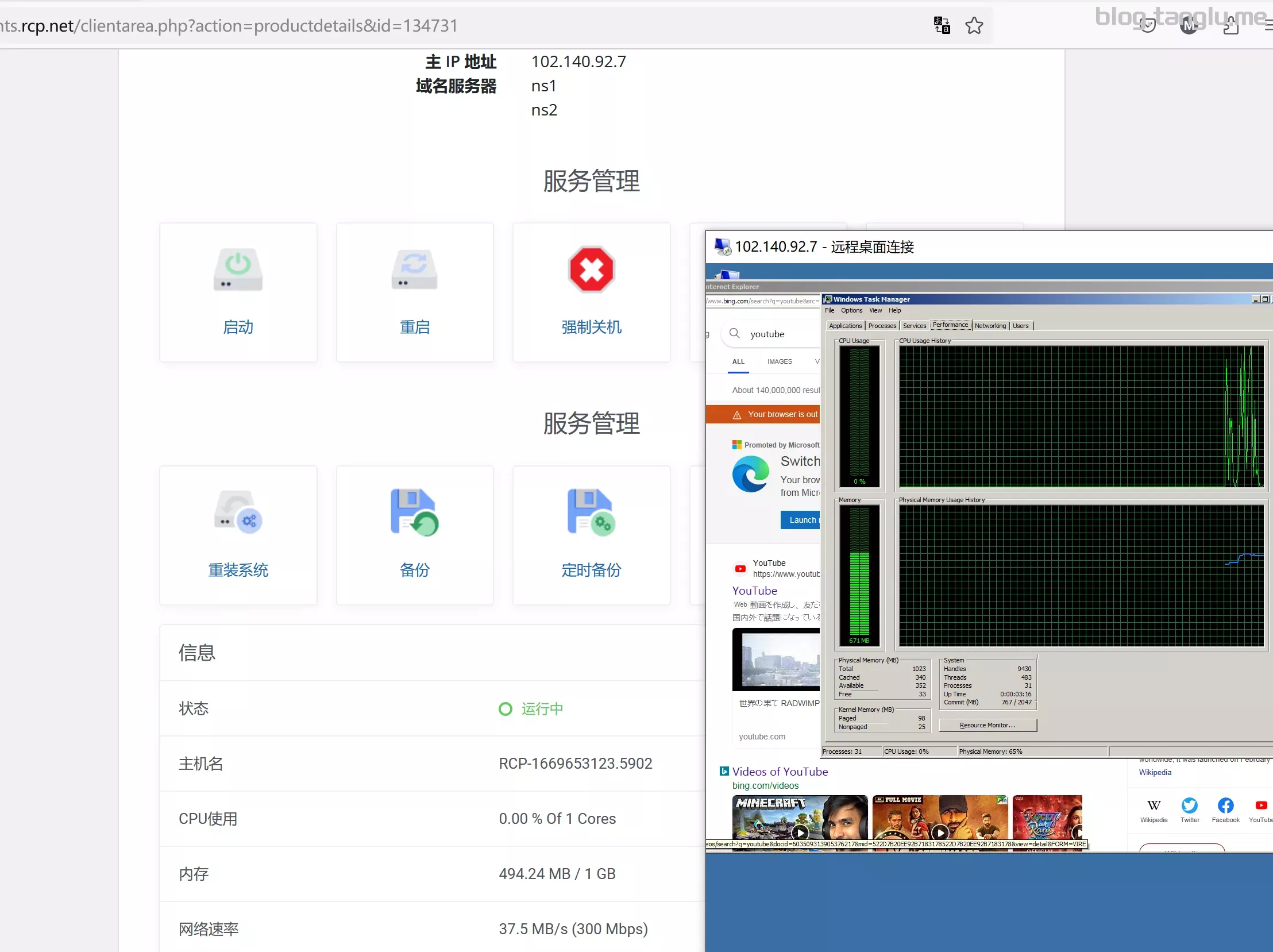Image resolution: width=1273 pixels, height=952 pixels.
Task: Open the 定时备份 scheduled backup icon
Action: 591,512
